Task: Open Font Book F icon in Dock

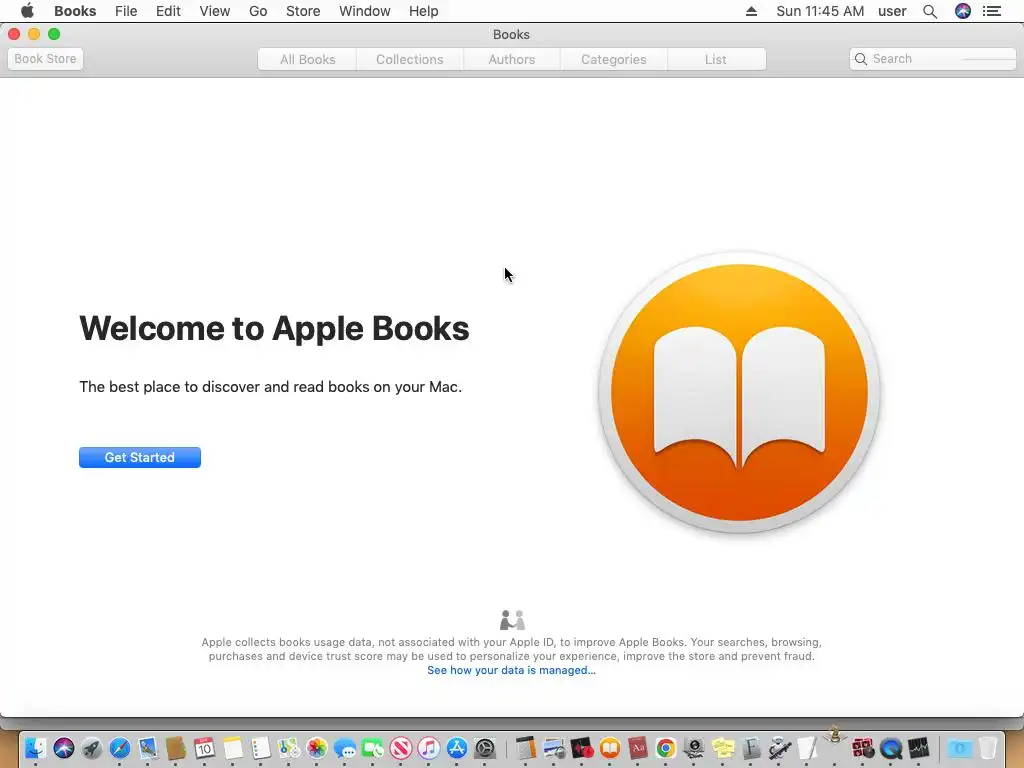Action: pos(751,748)
